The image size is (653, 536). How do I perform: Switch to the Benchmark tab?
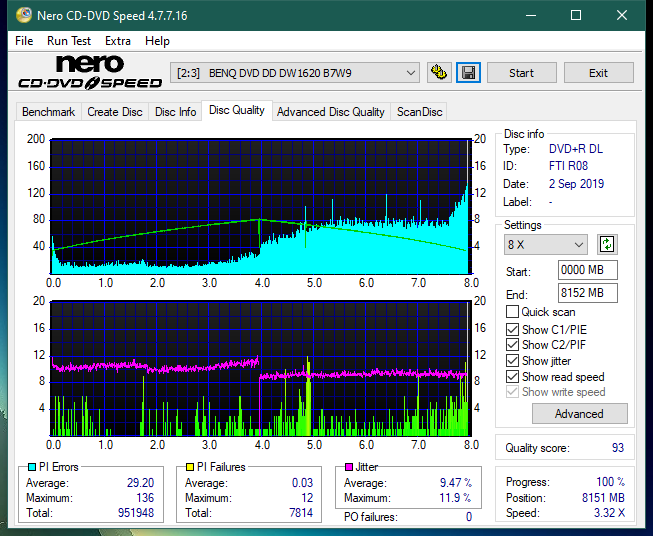(x=49, y=112)
